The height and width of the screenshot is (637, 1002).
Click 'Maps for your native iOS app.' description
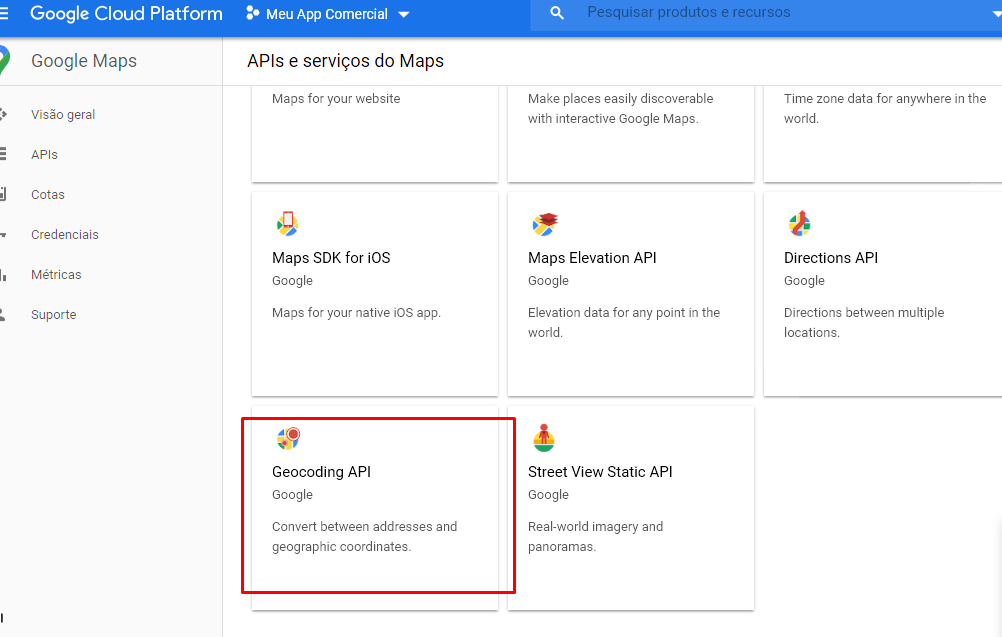357,312
